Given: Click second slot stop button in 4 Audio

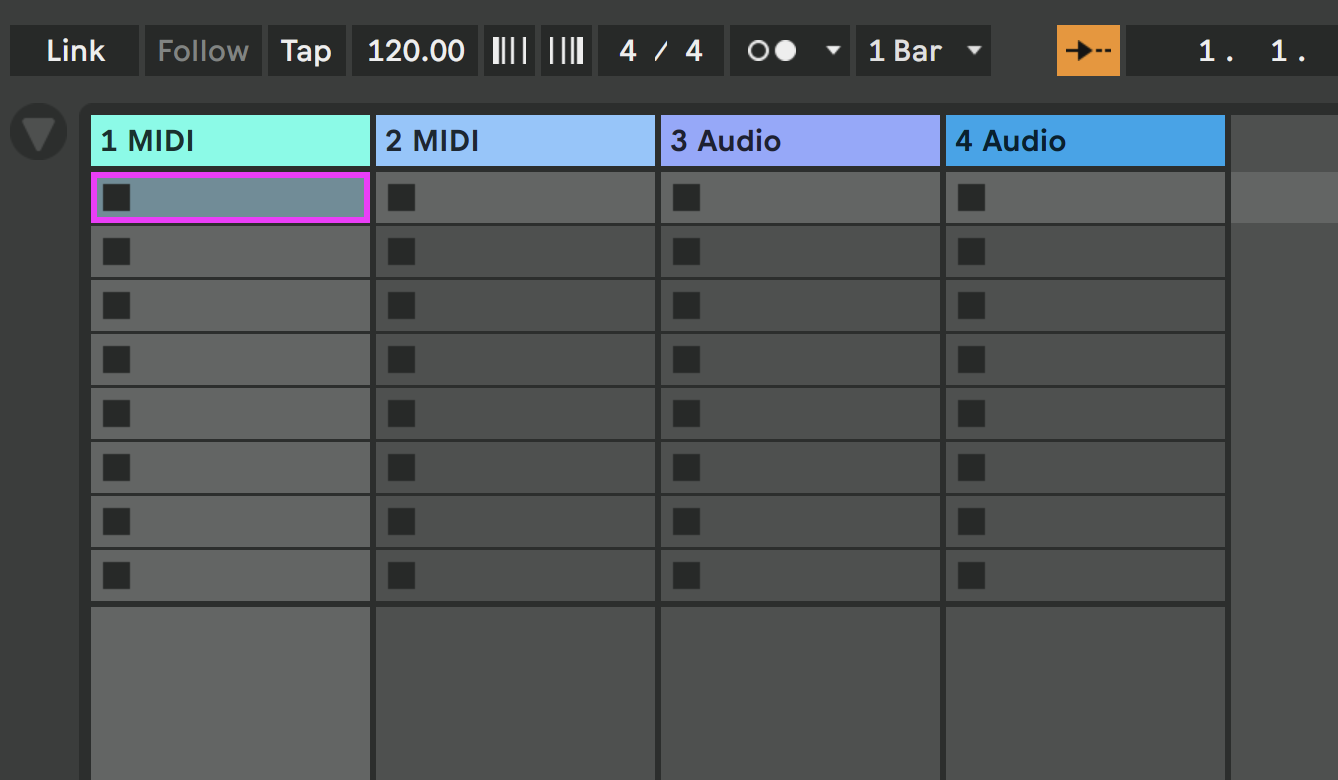Looking at the screenshot, I should pyautogui.click(x=972, y=252).
